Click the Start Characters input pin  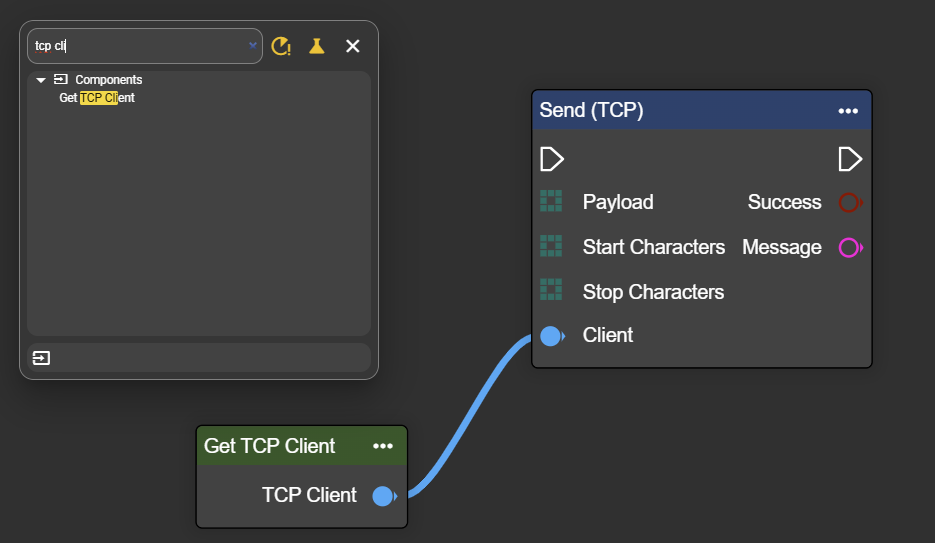click(x=550, y=247)
